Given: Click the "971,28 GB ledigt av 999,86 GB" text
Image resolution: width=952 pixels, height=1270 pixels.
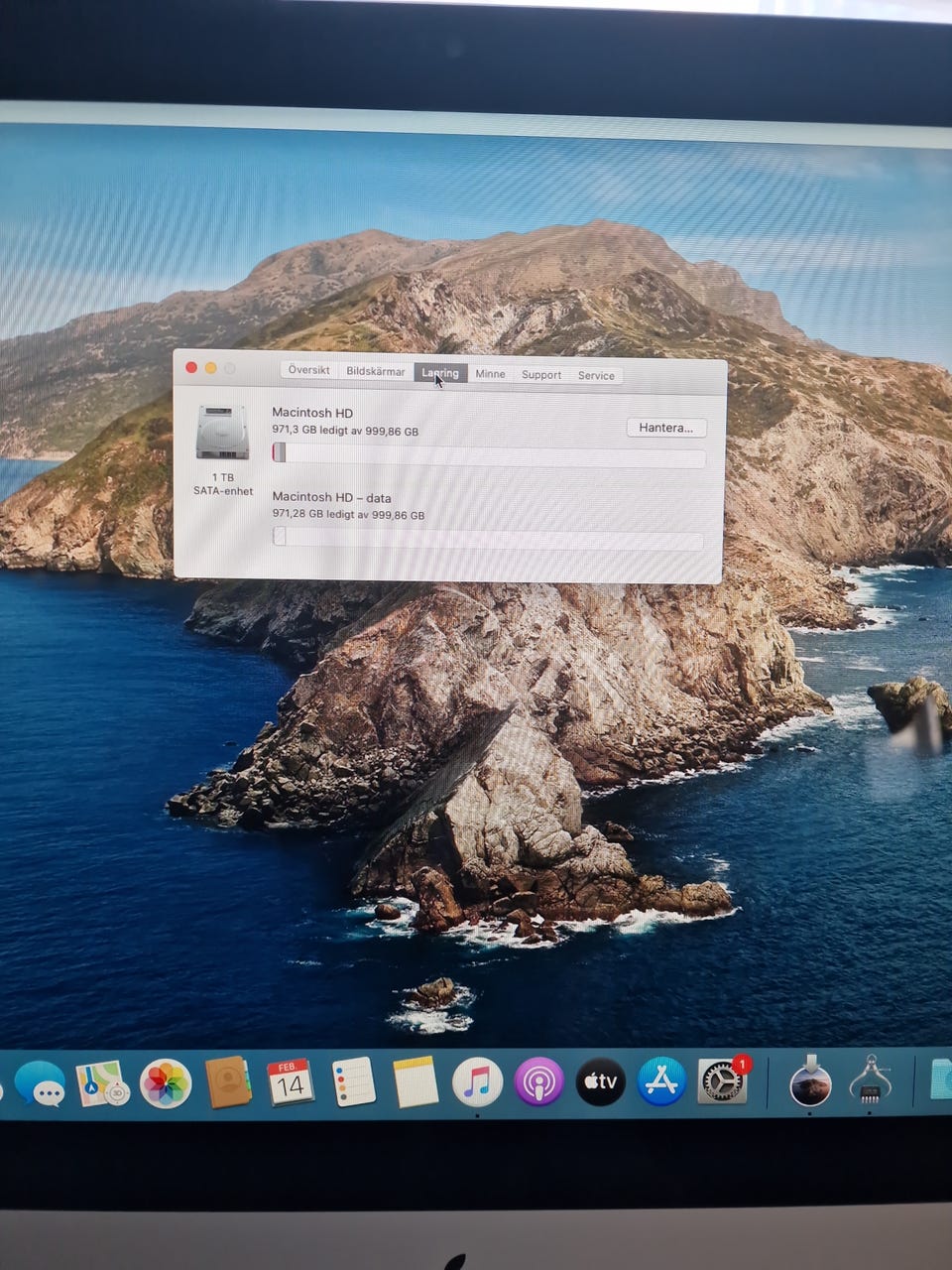Looking at the screenshot, I should [x=348, y=515].
